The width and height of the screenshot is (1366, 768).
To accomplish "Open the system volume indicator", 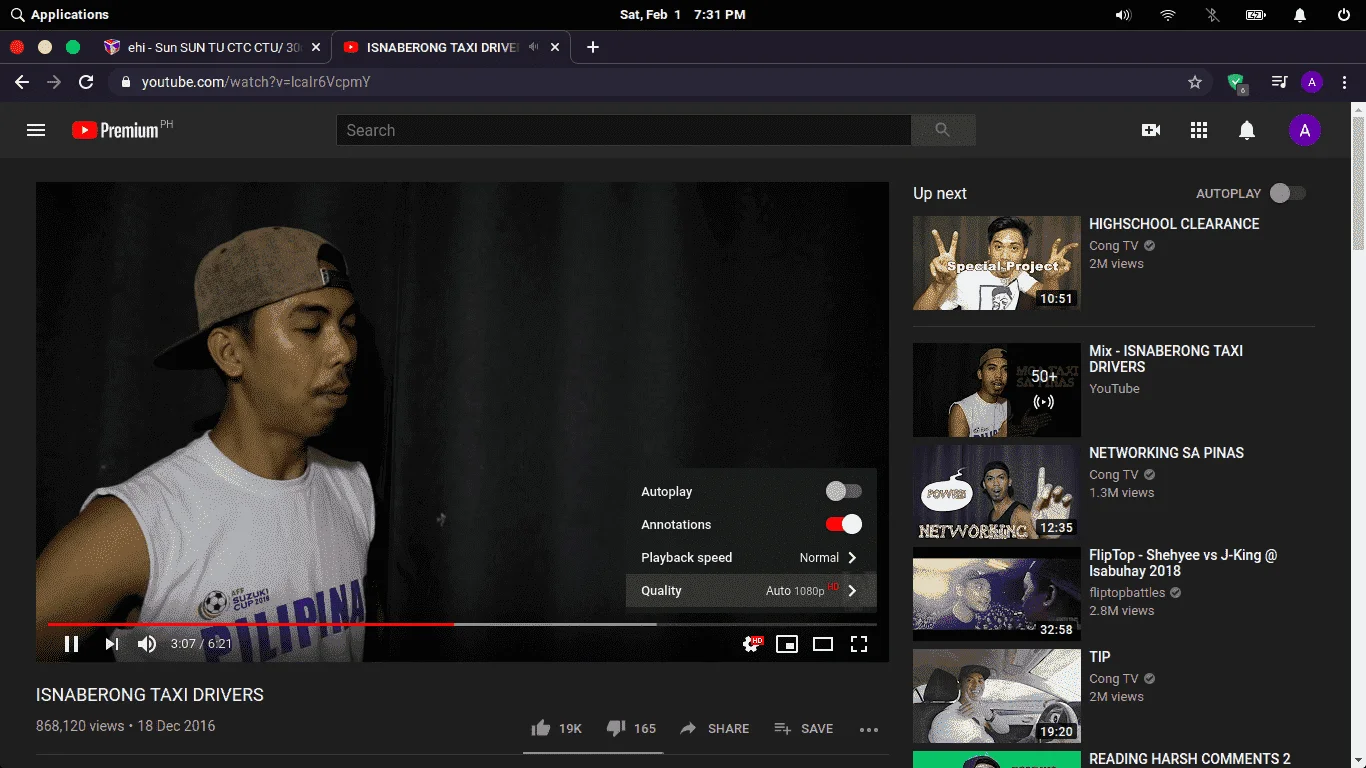I will 1124,15.
